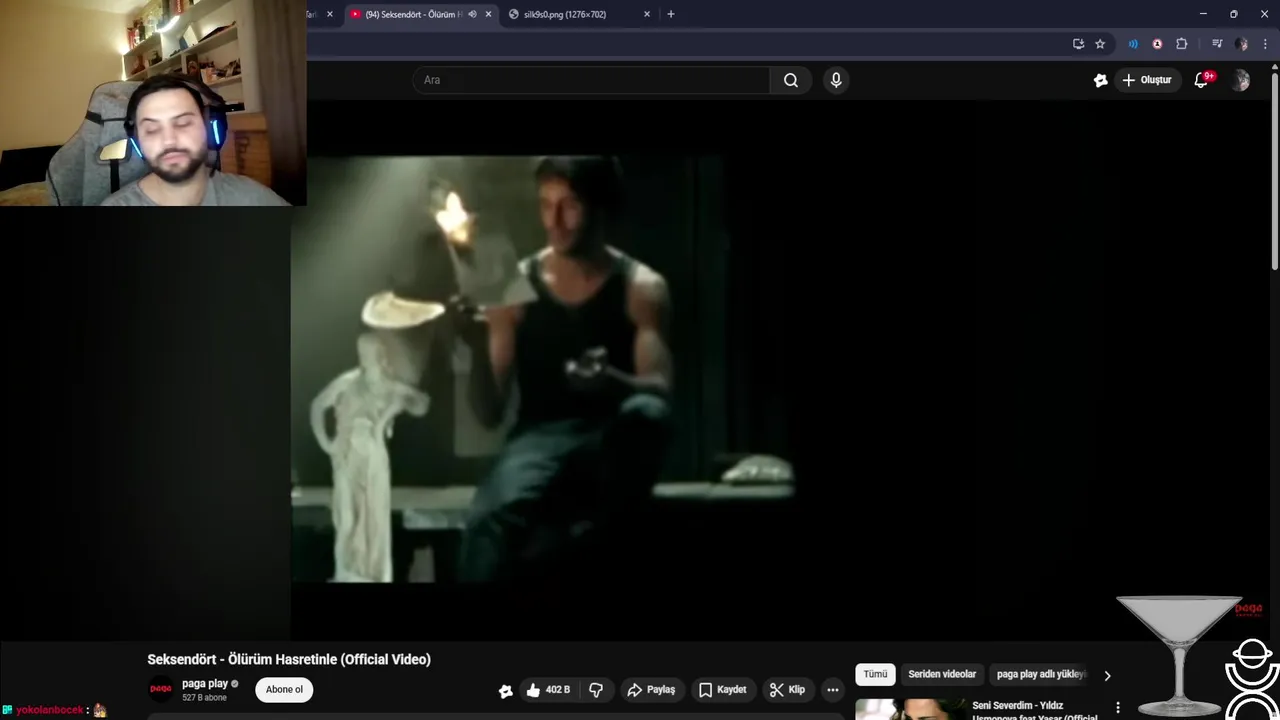Viewport: 1280px width, 720px height.
Task: Open YouTube account avatar menu
Action: (1241, 80)
